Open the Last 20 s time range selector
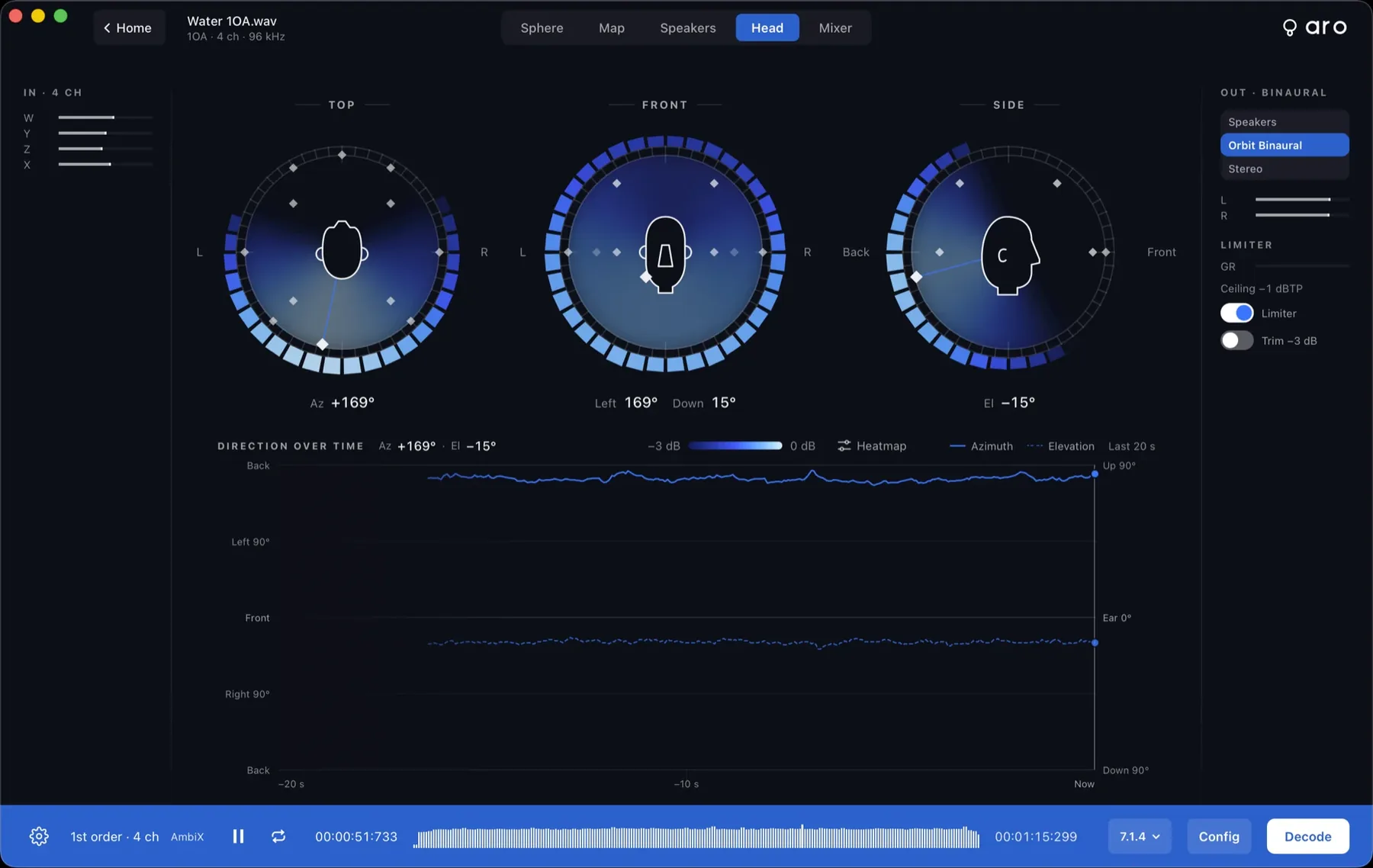Viewport: 1373px width, 868px height. click(1131, 446)
